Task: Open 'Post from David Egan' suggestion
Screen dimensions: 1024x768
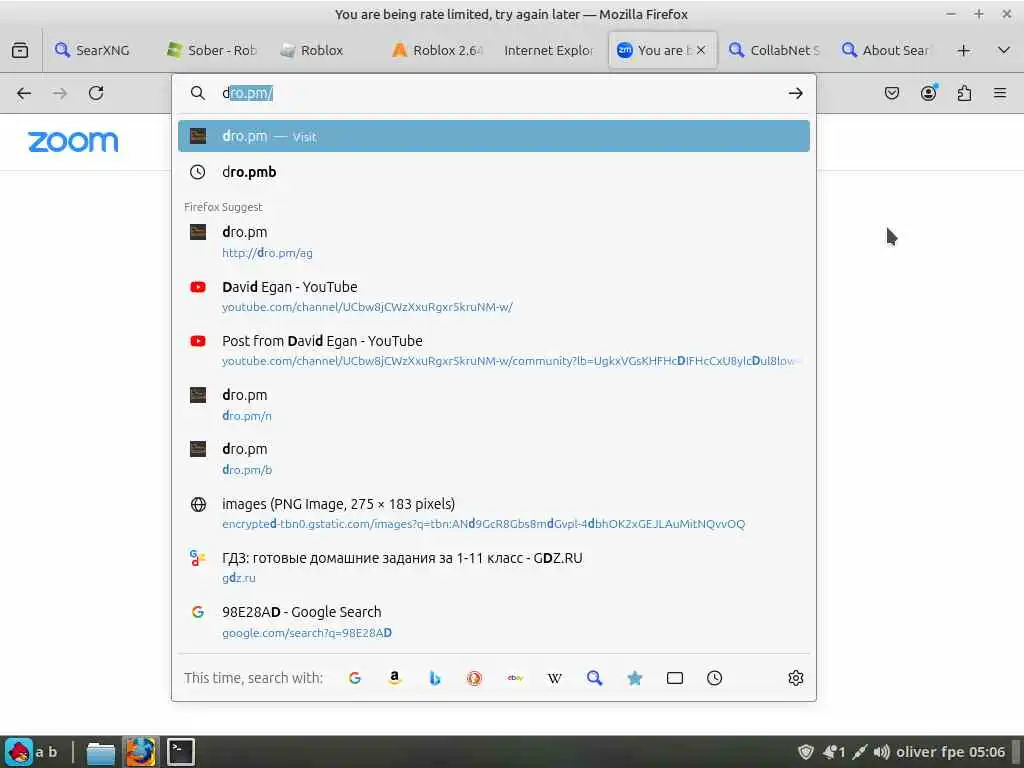Action: click(x=494, y=350)
